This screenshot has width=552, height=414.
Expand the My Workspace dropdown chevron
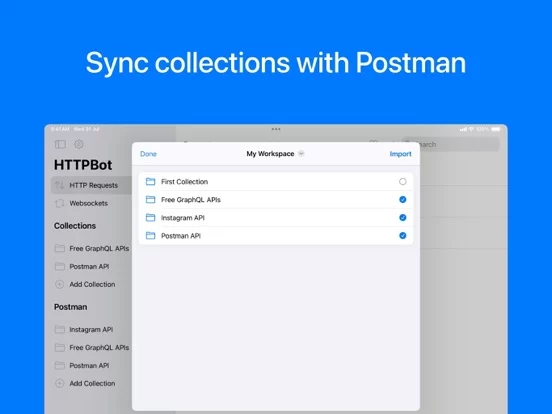(x=301, y=153)
